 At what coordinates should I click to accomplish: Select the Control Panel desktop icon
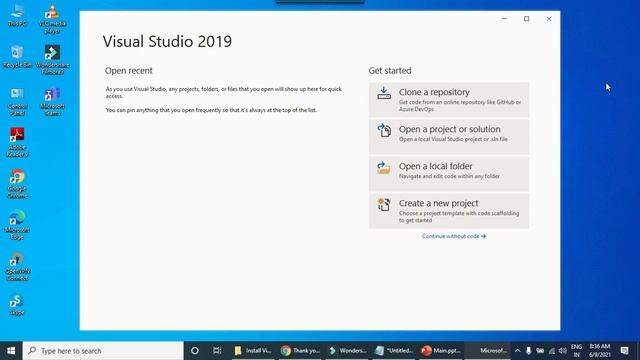(17, 102)
